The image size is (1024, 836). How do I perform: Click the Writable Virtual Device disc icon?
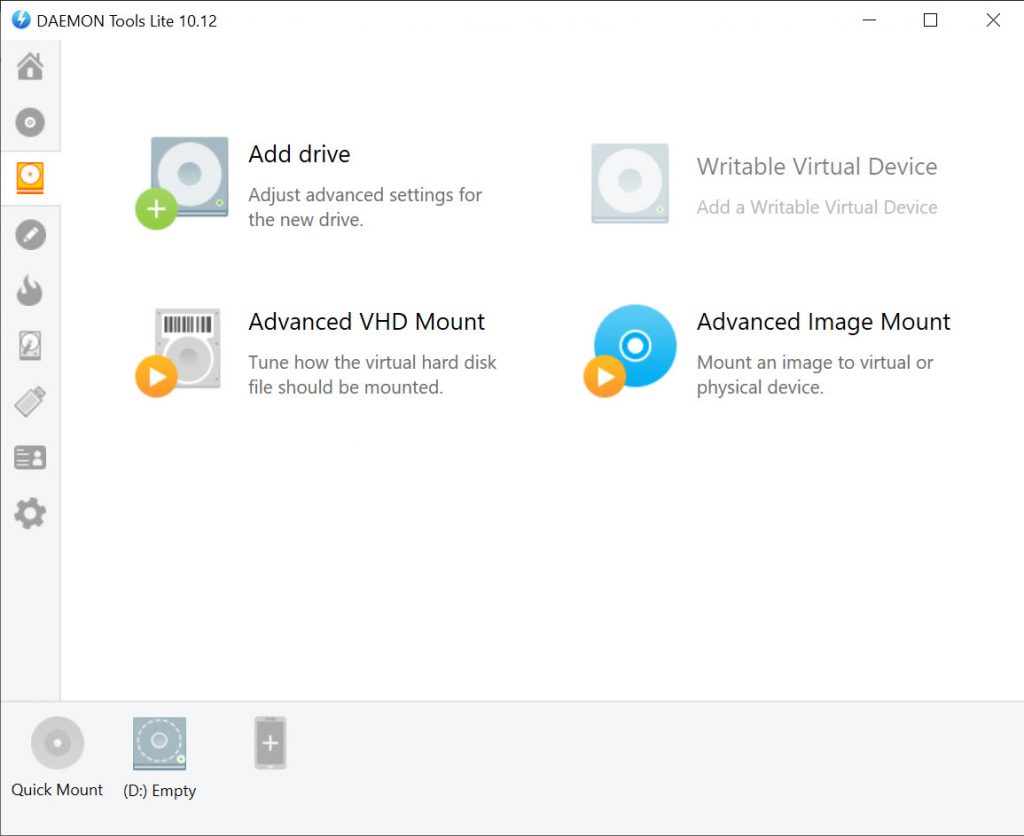(630, 183)
